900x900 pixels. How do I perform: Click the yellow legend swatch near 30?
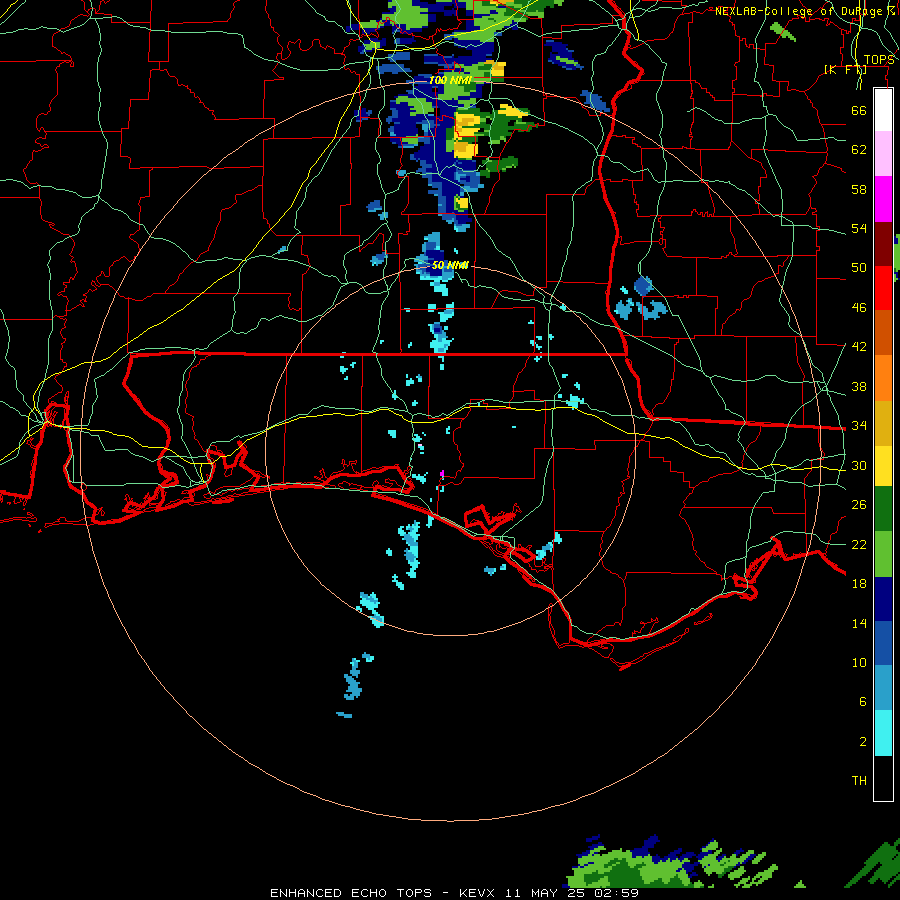click(883, 466)
